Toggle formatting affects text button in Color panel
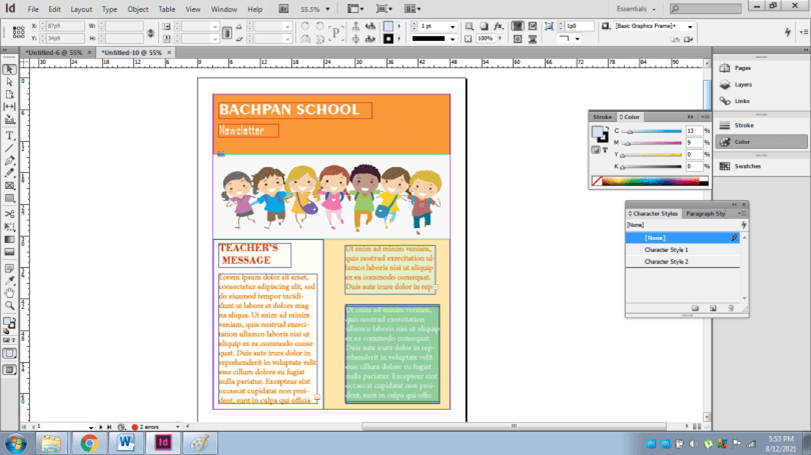Viewport: 811px width, 455px height. (x=606, y=150)
